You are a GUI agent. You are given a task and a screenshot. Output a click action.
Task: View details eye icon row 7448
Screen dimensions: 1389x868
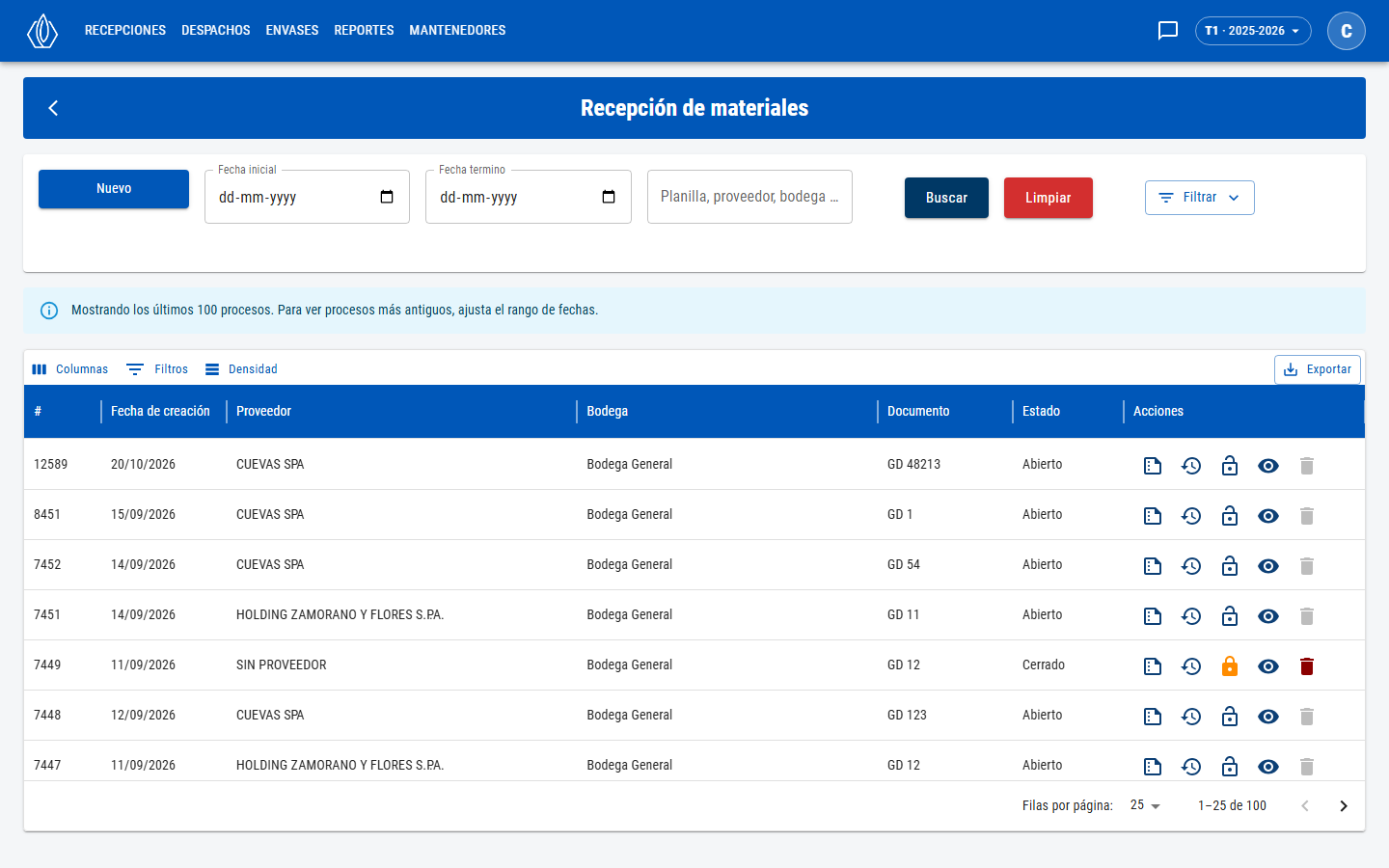point(1268,717)
